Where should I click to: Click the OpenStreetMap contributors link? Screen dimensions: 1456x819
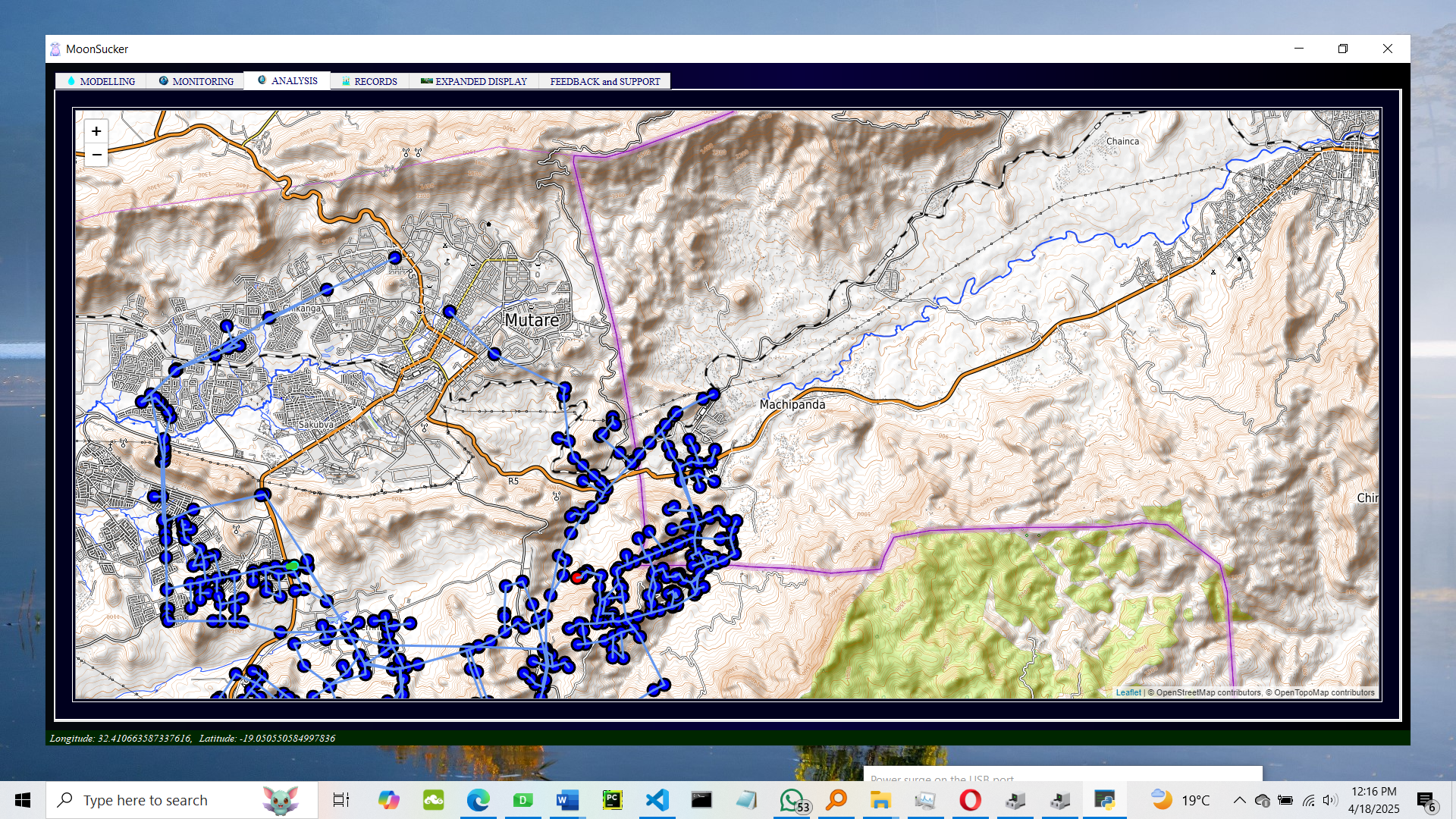click(1203, 692)
